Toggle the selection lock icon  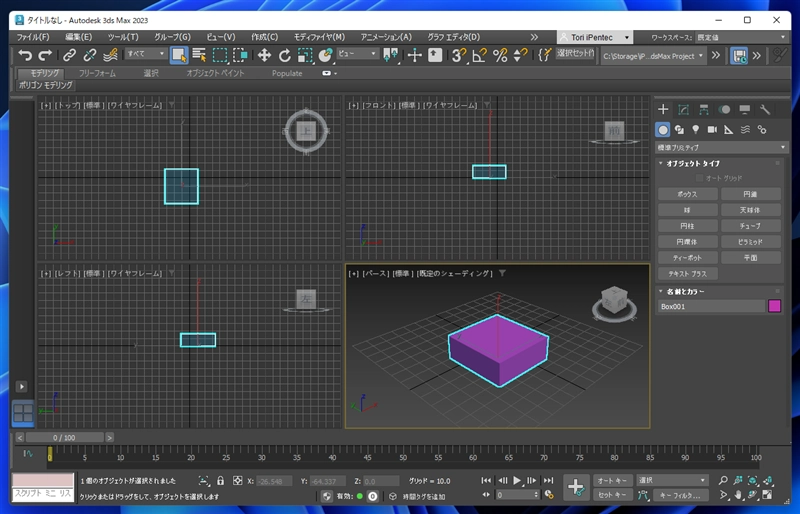(220, 481)
